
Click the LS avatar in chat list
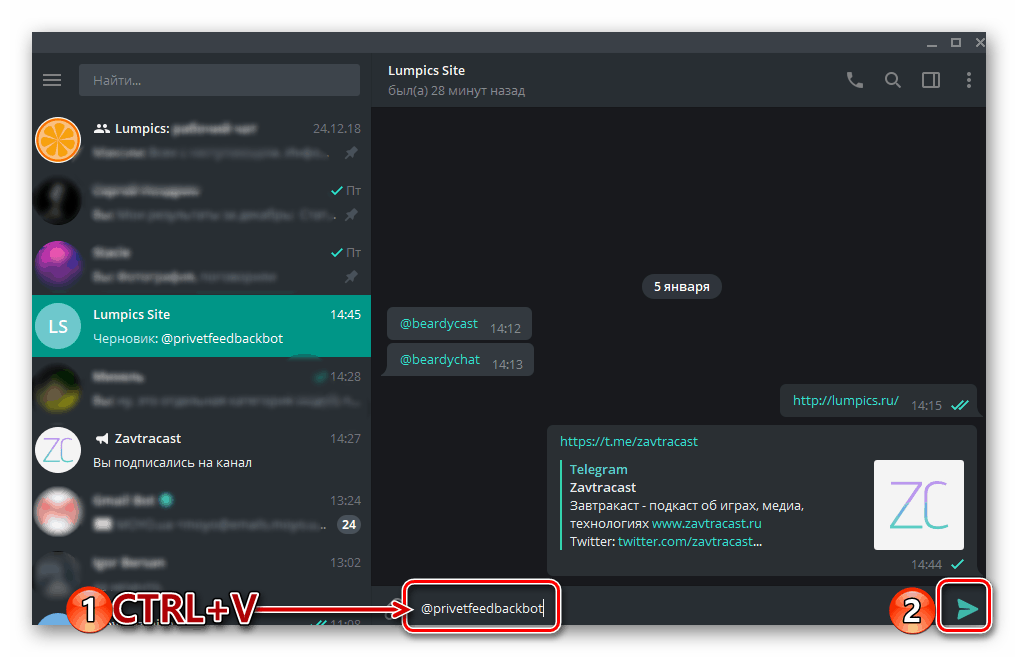pyautogui.click(x=58, y=326)
